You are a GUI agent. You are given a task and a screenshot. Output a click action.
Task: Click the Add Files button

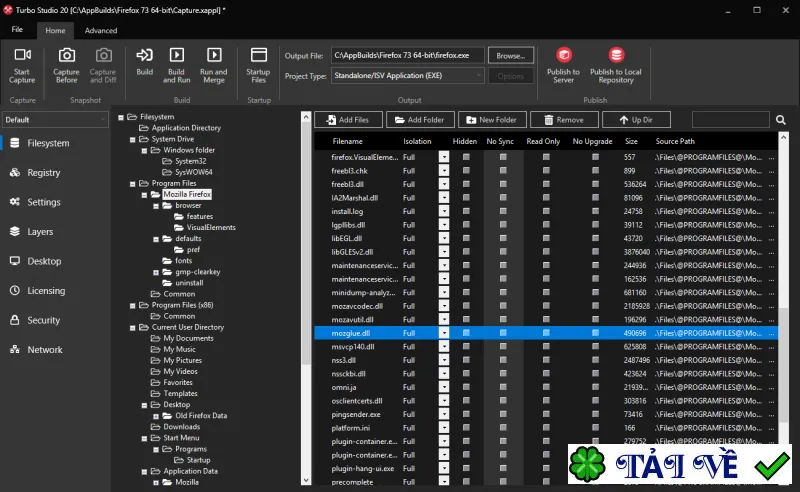[x=348, y=120]
